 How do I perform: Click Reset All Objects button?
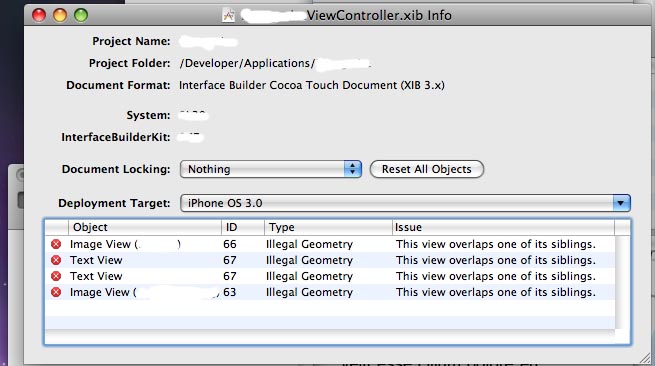tap(427, 169)
